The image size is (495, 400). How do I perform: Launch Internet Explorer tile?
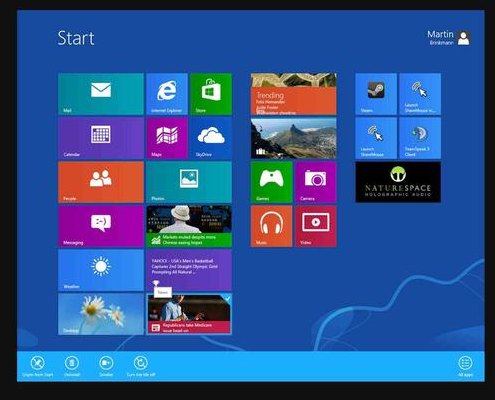[x=167, y=94]
